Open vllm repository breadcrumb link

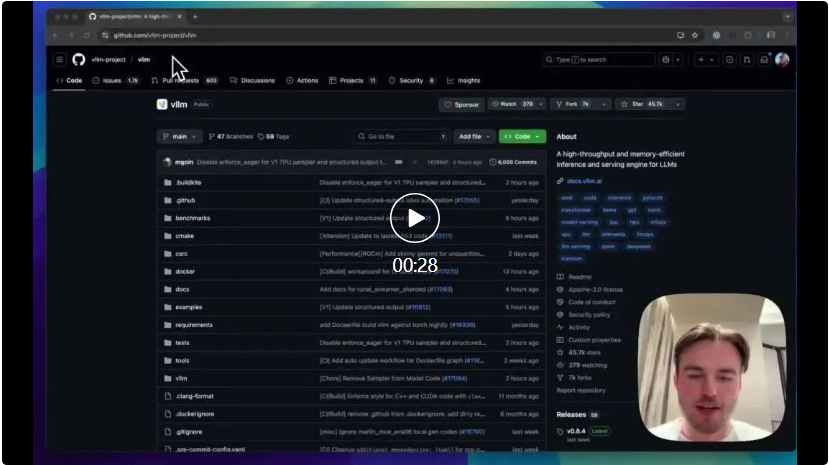point(144,60)
